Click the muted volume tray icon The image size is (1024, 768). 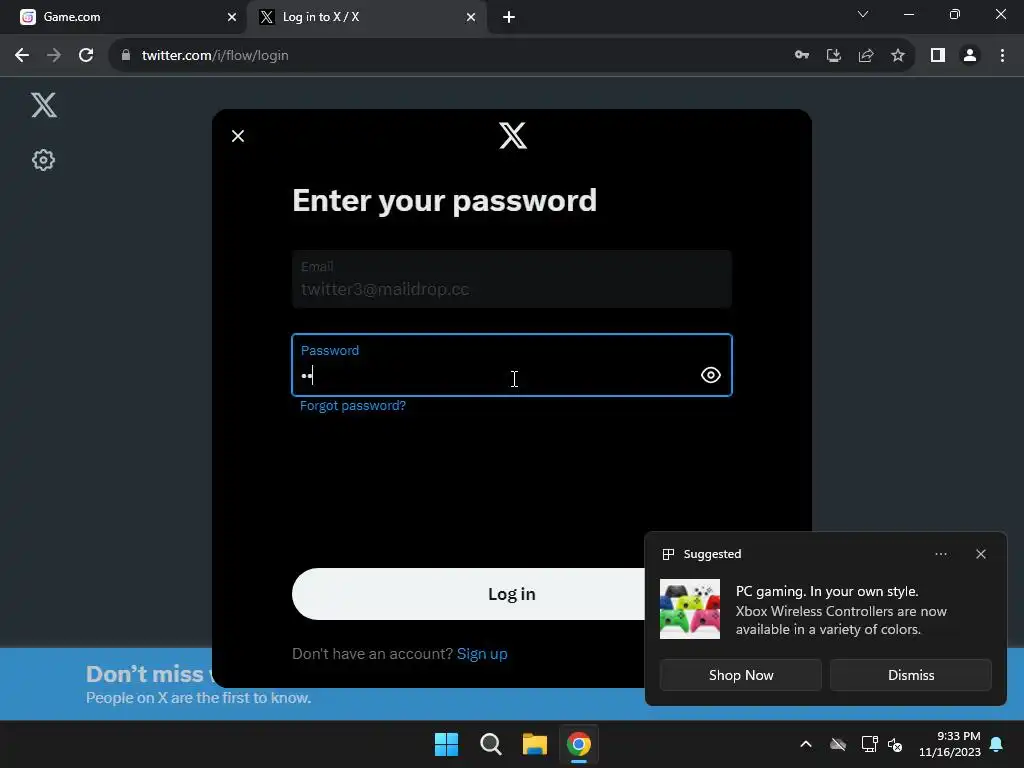[895, 744]
